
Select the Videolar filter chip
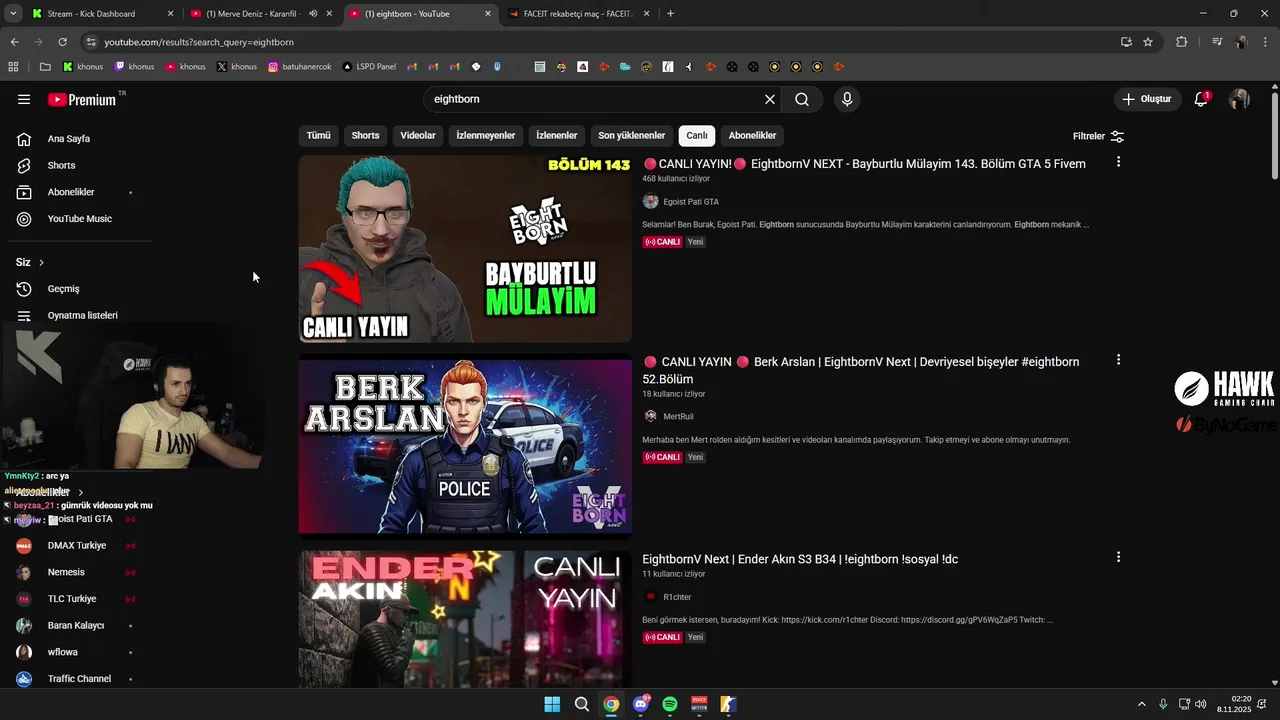point(418,136)
